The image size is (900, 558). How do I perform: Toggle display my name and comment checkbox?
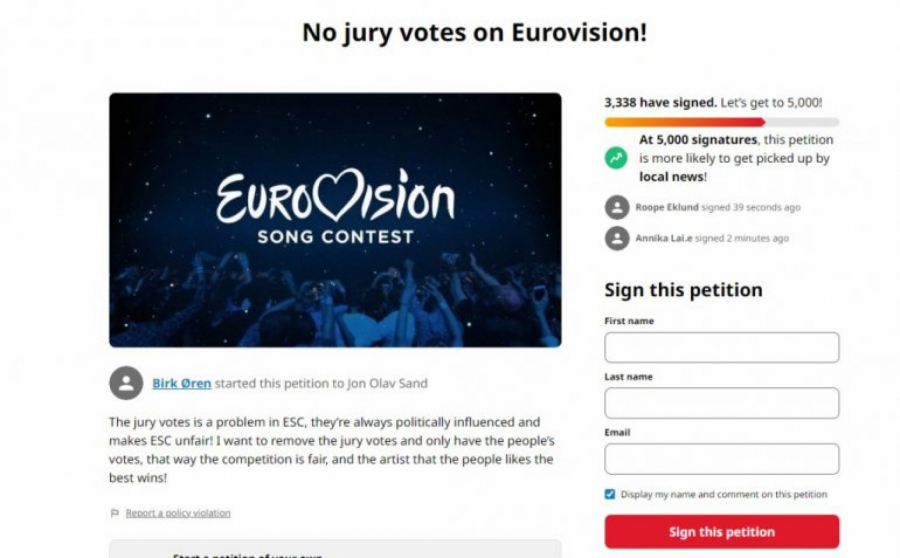pyautogui.click(x=610, y=494)
